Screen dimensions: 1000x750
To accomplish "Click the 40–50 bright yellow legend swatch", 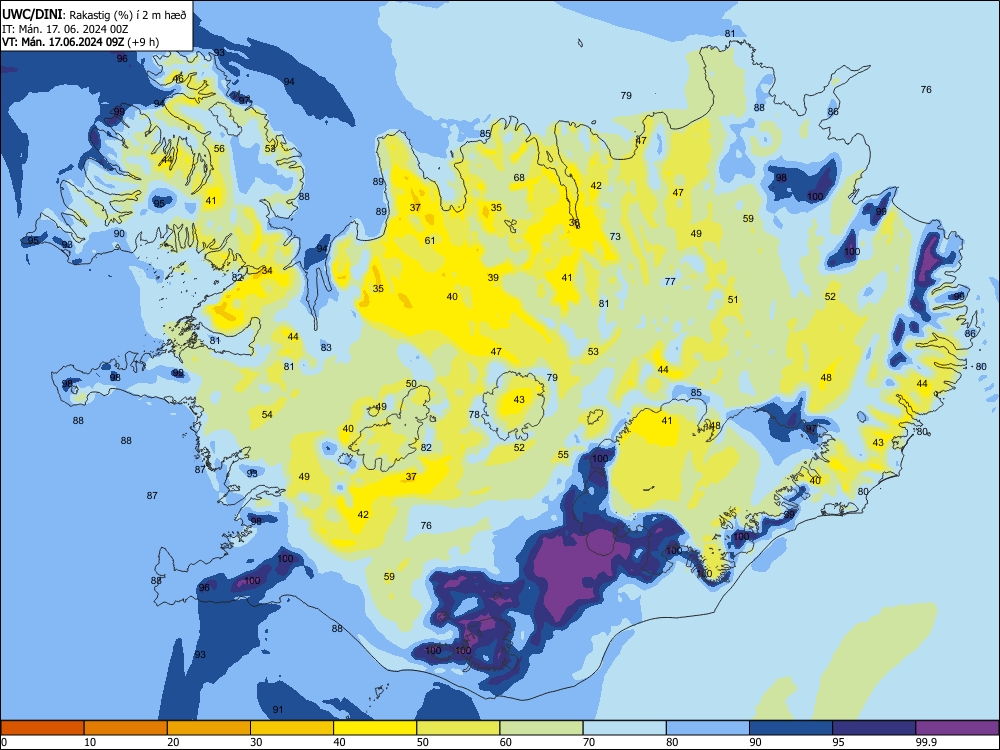I will (375, 728).
